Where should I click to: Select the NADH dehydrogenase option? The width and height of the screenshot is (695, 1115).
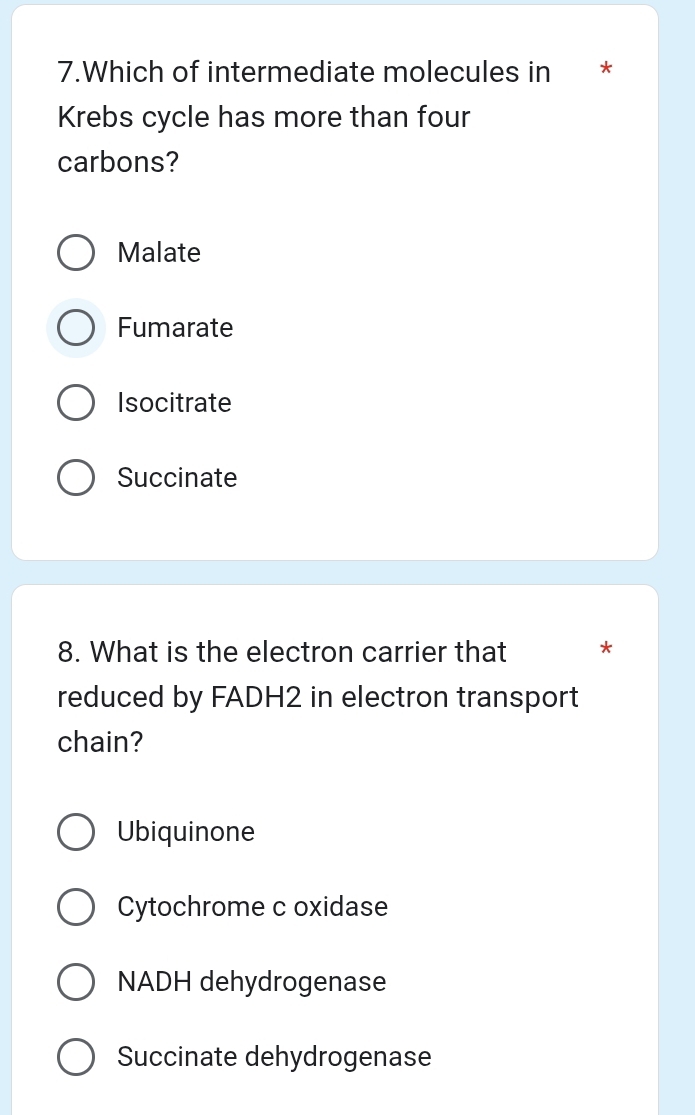tap(76, 981)
